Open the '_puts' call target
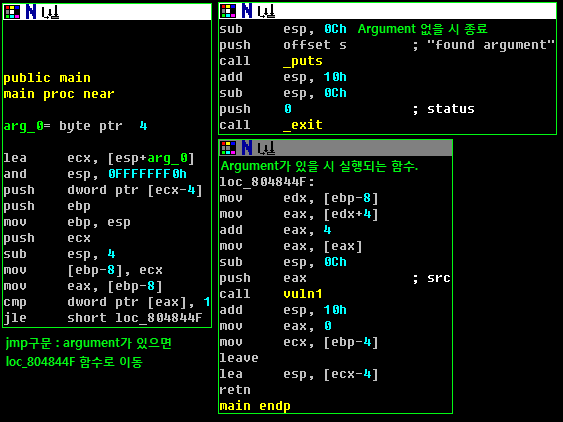This screenshot has width=563, height=422. point(303,61)
